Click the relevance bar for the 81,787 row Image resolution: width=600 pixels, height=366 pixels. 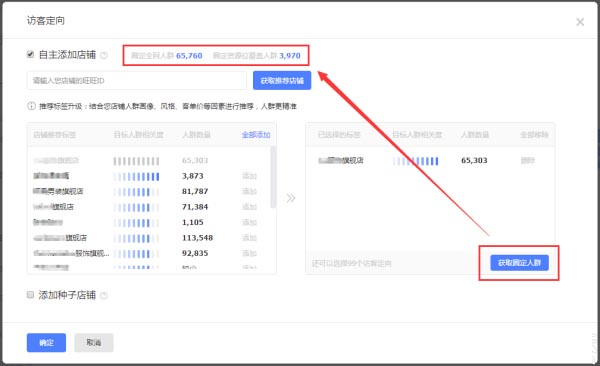[x=136, y=192]
